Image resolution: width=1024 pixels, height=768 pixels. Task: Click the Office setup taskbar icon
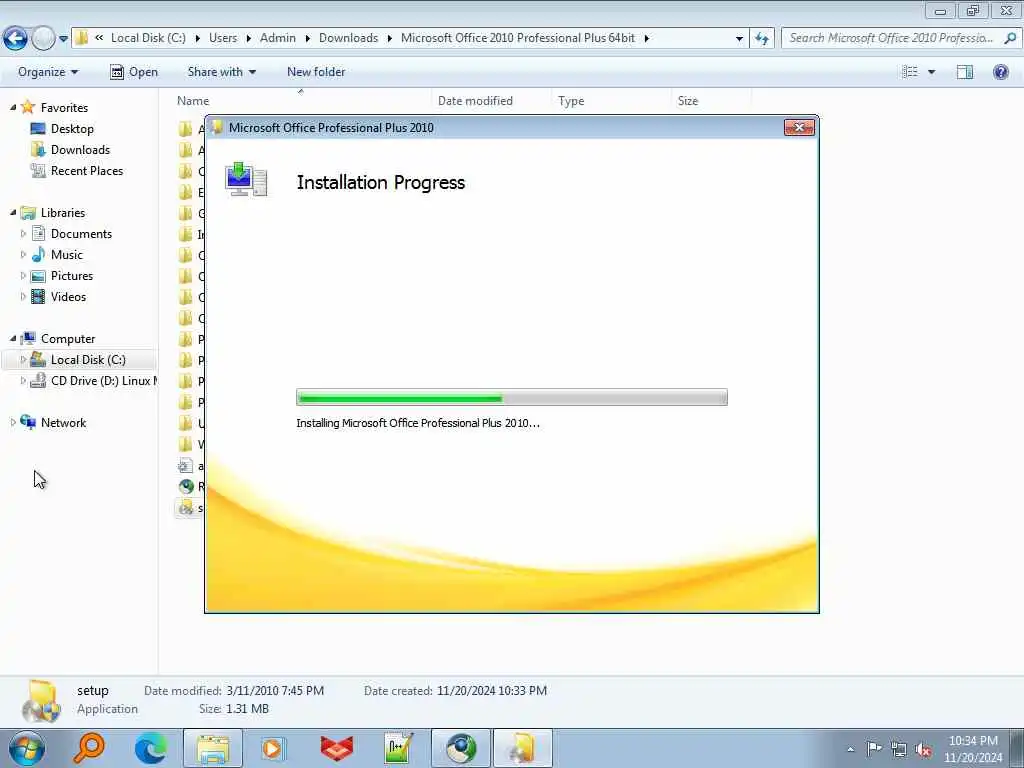click(522, 748)
